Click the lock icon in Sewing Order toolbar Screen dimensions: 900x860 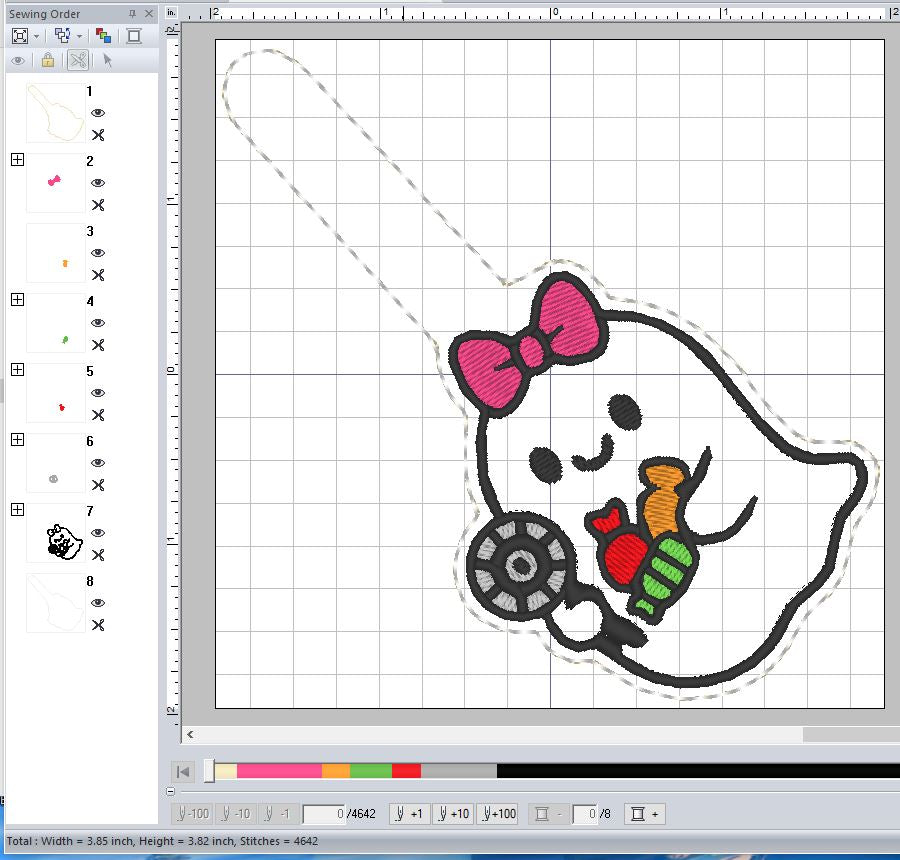pos(48,60)
